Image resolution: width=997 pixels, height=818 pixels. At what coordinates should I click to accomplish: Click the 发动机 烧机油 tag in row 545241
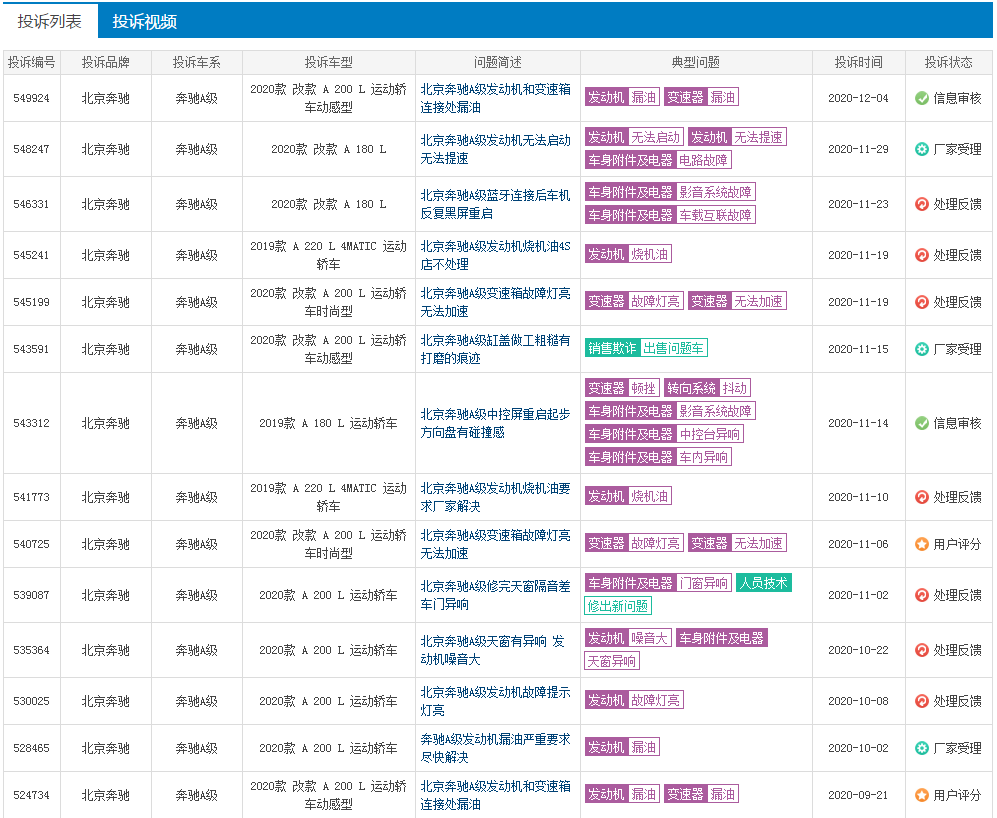click(628, 254)
